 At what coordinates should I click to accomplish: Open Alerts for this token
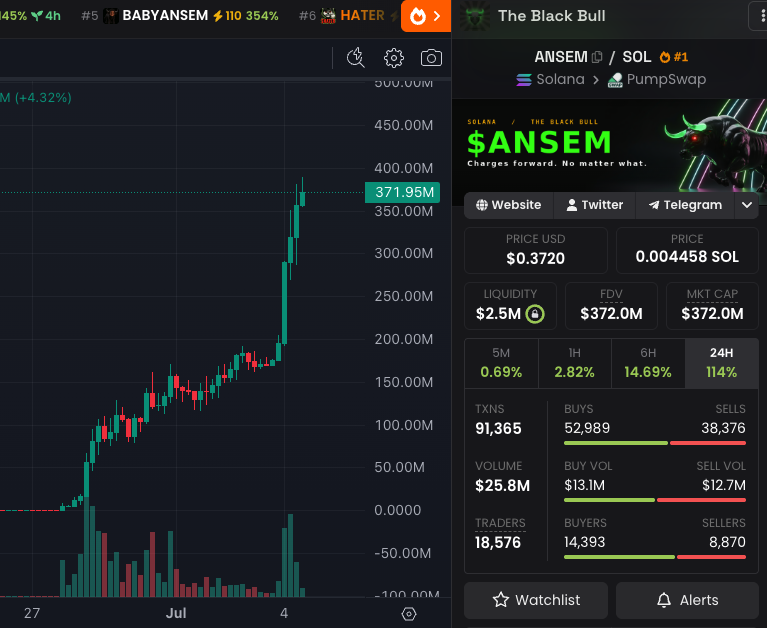(687, 600)
